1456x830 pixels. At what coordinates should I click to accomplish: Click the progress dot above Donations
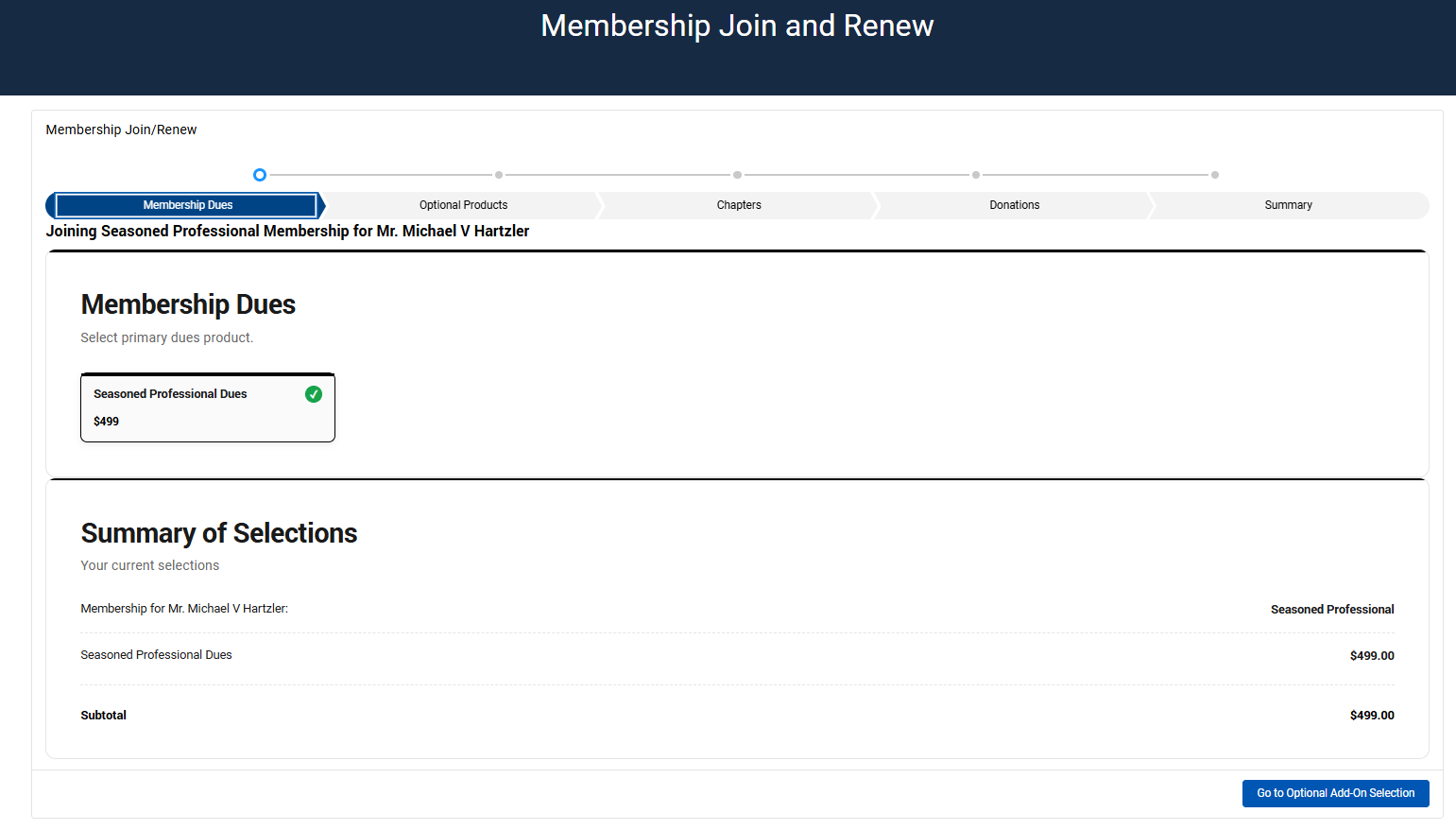pos(976,175)
